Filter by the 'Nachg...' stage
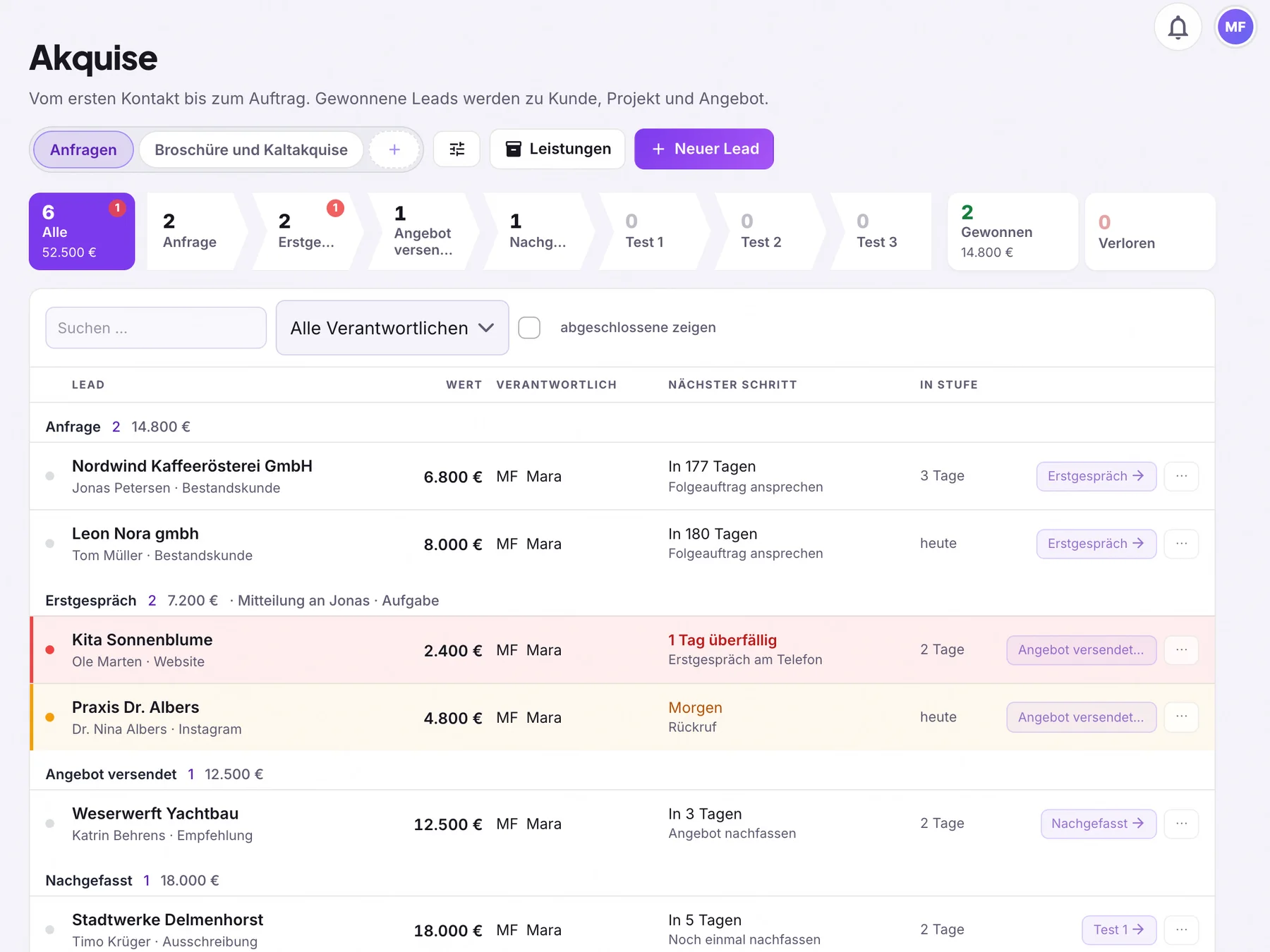The width and height of the screenshot is (1270, 952). click(x=539, y=231)
